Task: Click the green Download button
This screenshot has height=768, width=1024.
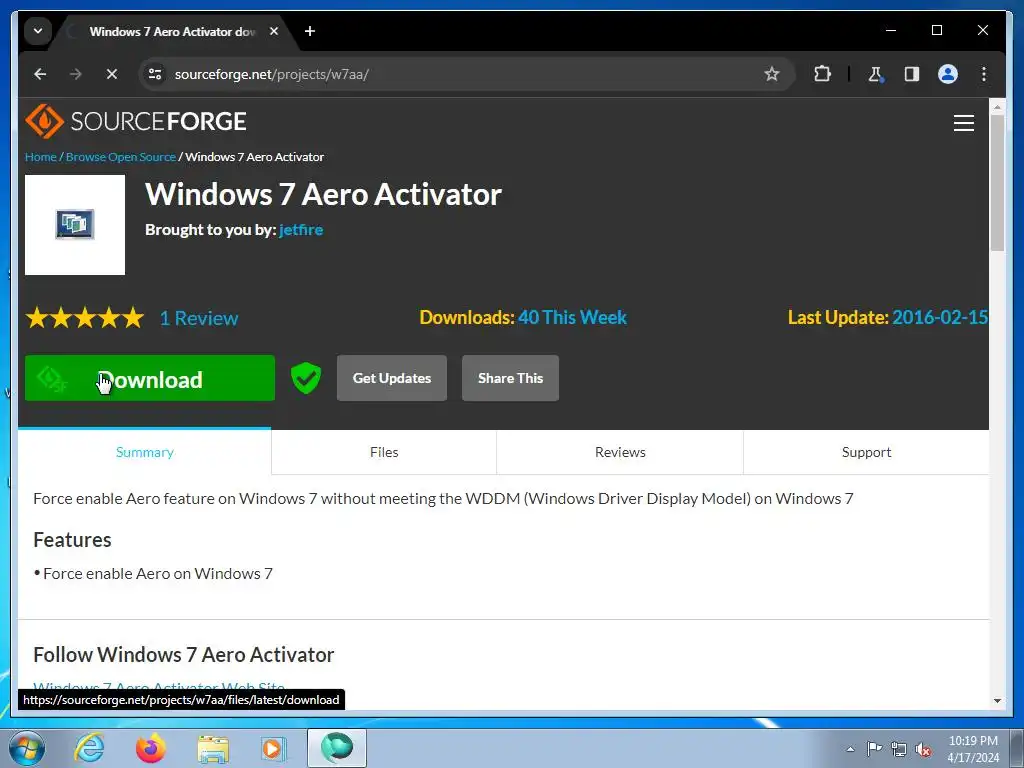Action: coord(150,378)
